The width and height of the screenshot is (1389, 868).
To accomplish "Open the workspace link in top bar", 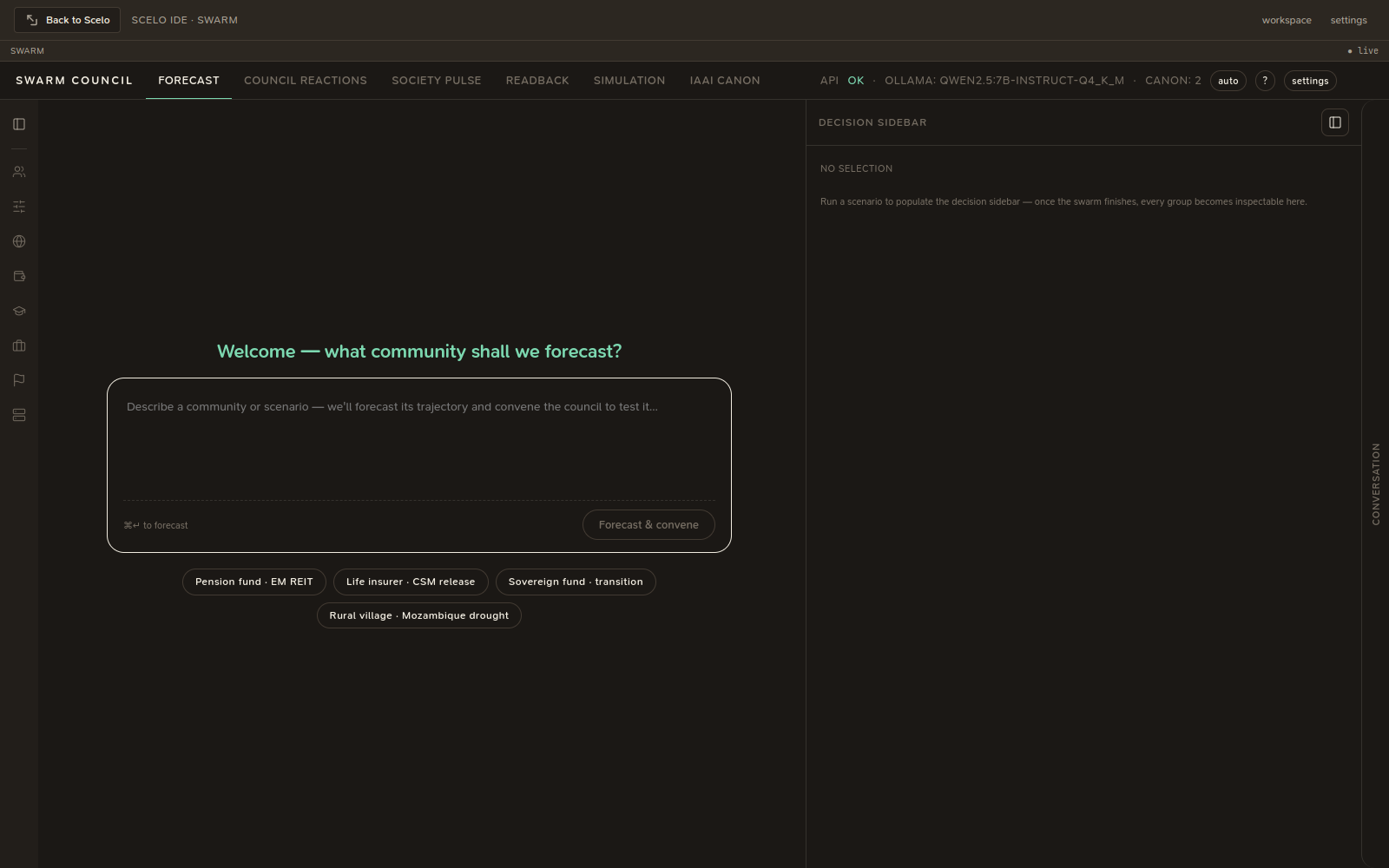I will 1287,20.
